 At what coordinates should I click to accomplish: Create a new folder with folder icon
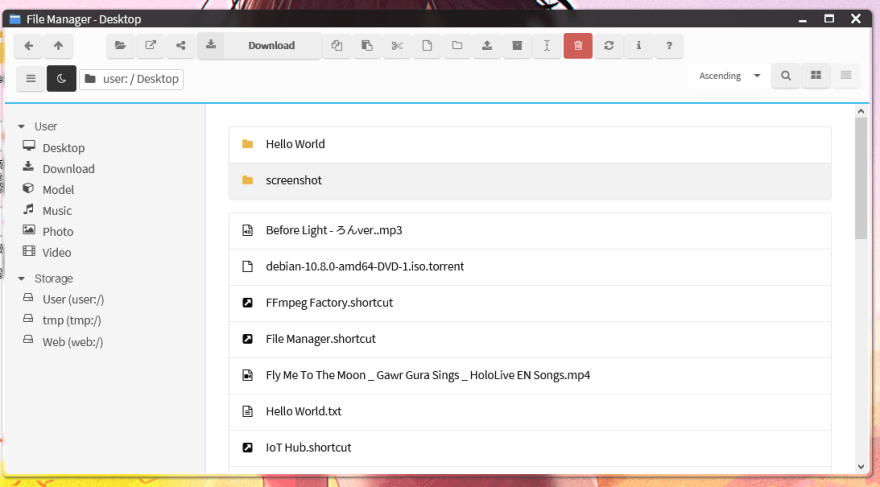[x=457, y=45]
